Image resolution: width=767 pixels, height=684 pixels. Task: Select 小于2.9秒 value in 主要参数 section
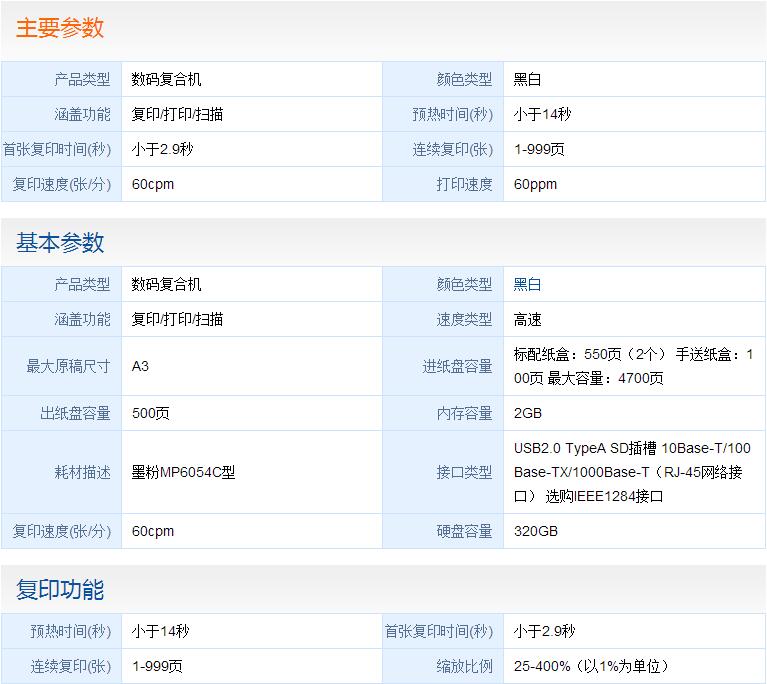[x=162, y=149]
